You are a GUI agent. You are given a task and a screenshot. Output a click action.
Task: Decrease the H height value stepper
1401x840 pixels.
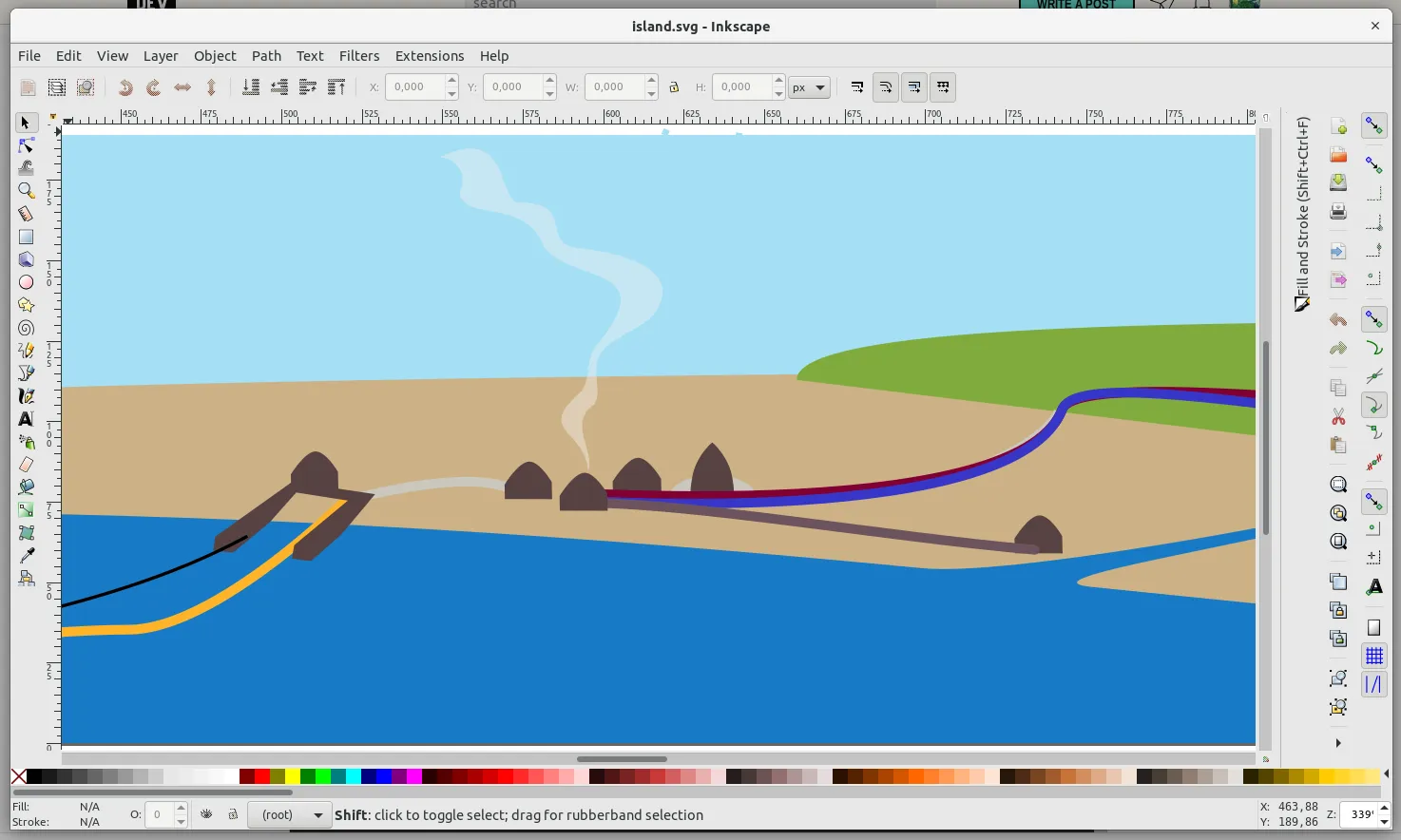tap(778, 93)
